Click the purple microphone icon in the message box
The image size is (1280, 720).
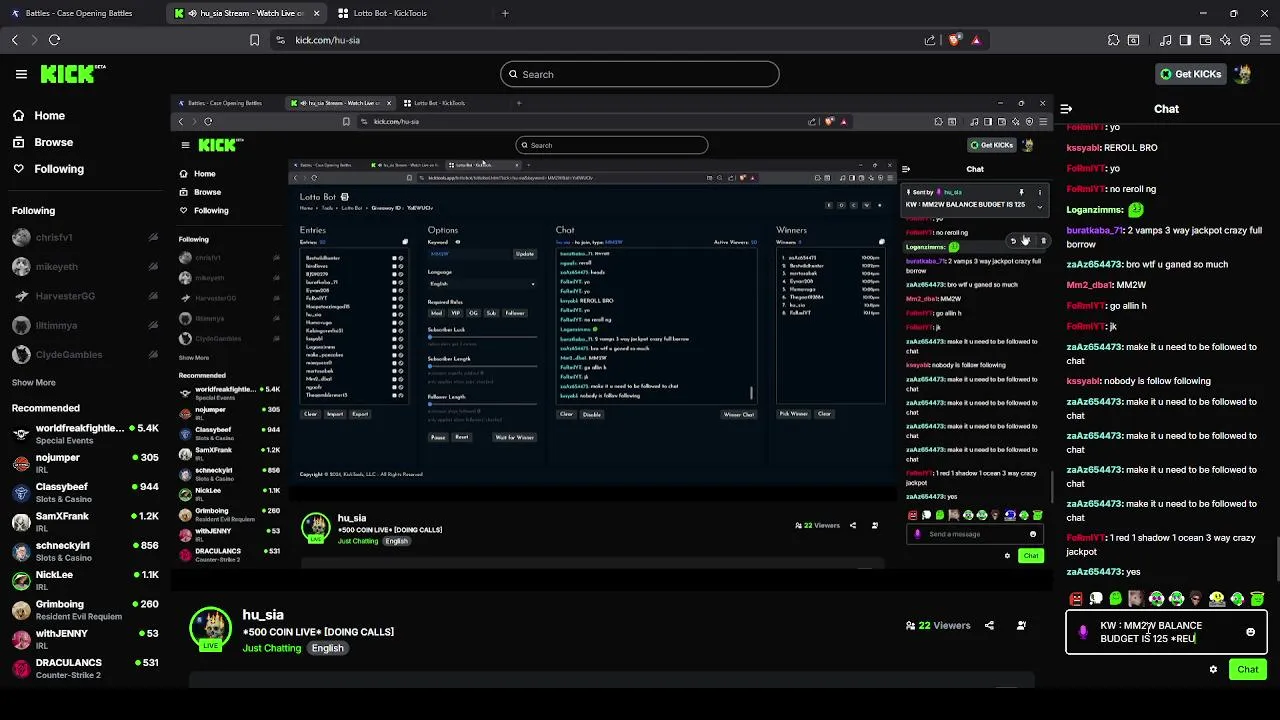pyautogui.click(x=1083, y=632)
